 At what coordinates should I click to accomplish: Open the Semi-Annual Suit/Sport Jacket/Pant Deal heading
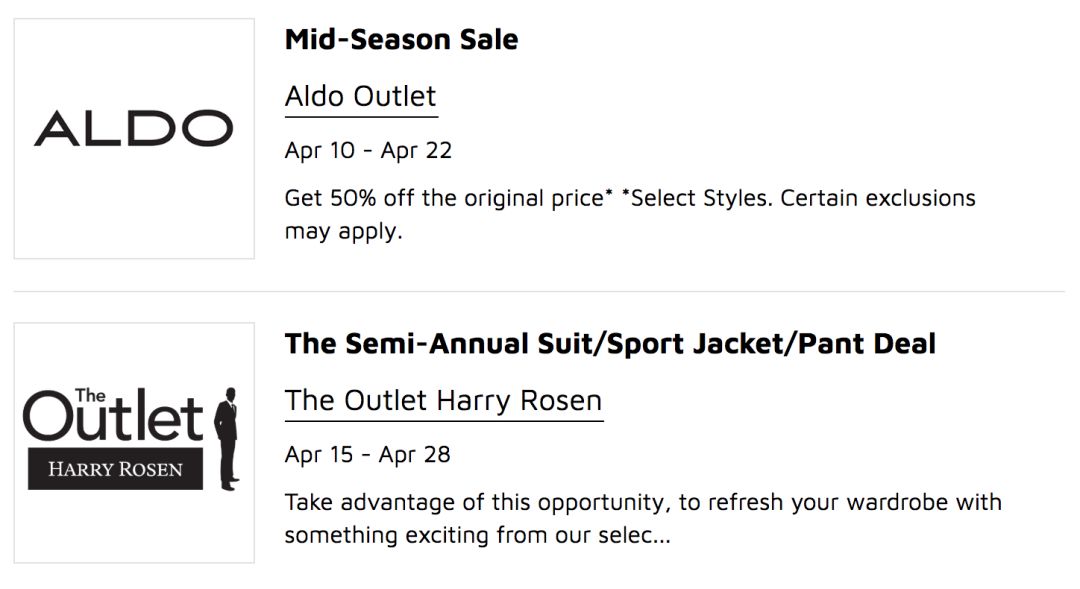click(x=610, y=344)
